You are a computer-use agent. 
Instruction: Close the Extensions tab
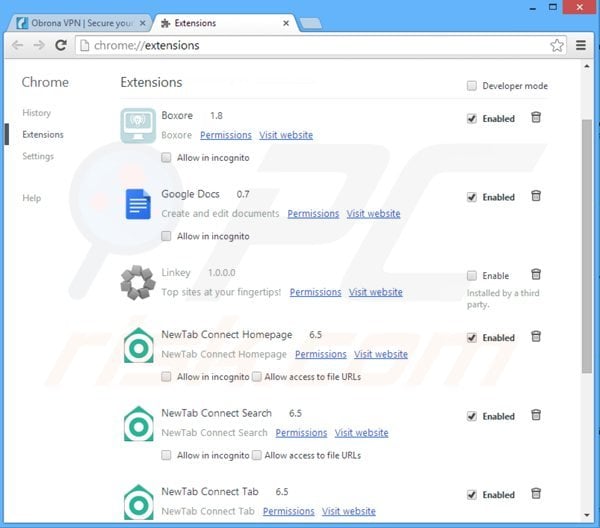[x=286, y=23]
